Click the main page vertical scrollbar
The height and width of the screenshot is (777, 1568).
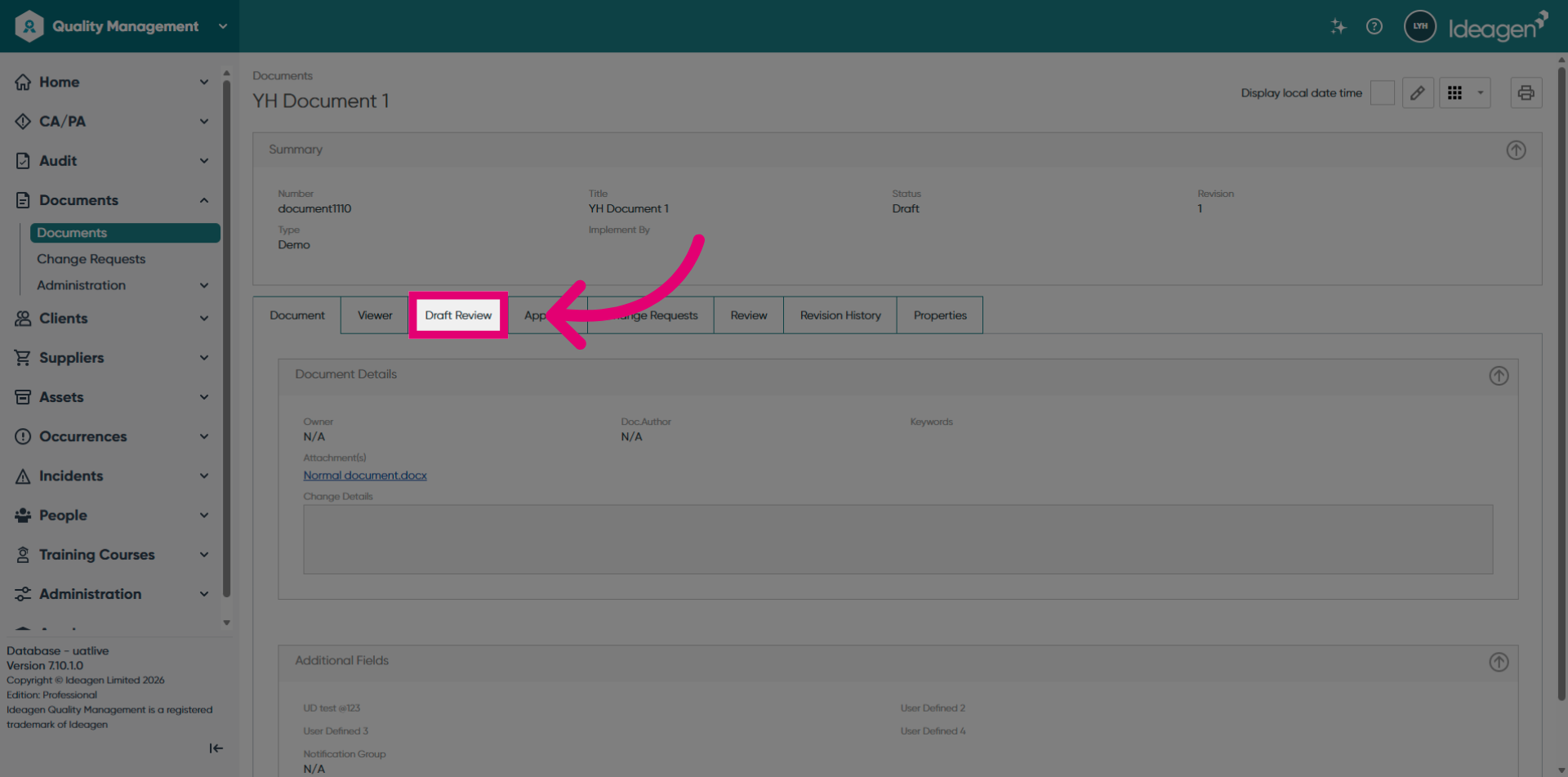1561,384
